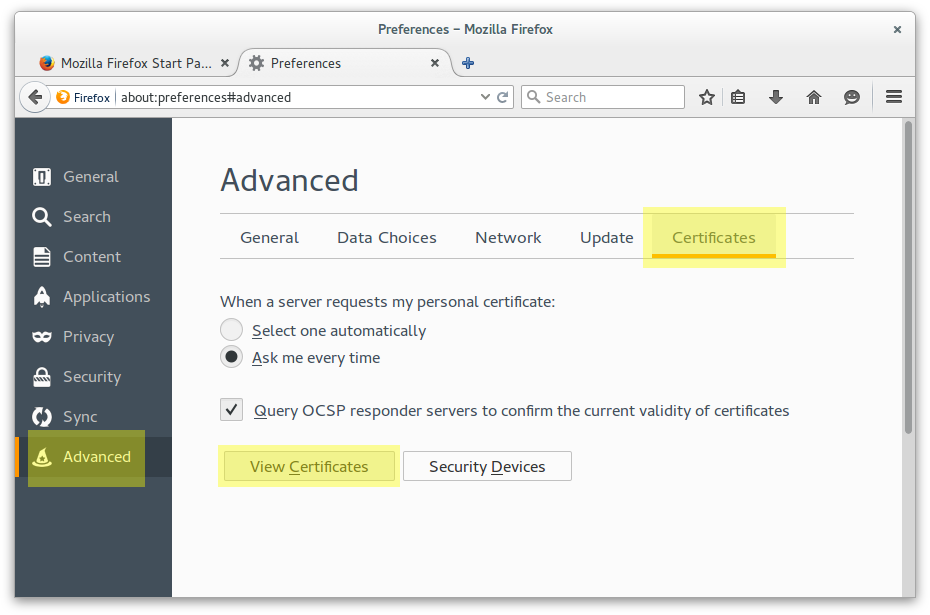Open General preferences in sidebar
Image resolution: width=930 pixels, height=615 pixels.
tap(94, 177)
